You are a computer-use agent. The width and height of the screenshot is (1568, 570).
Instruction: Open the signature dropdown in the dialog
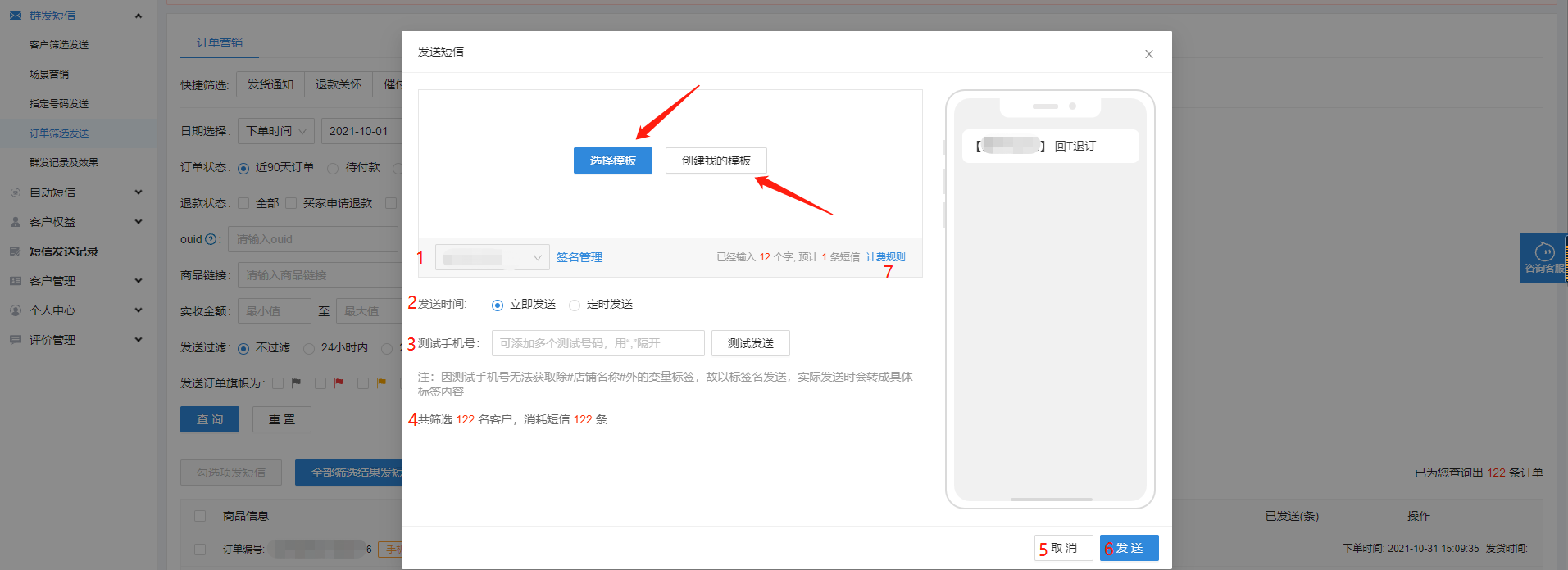point(492,258)
